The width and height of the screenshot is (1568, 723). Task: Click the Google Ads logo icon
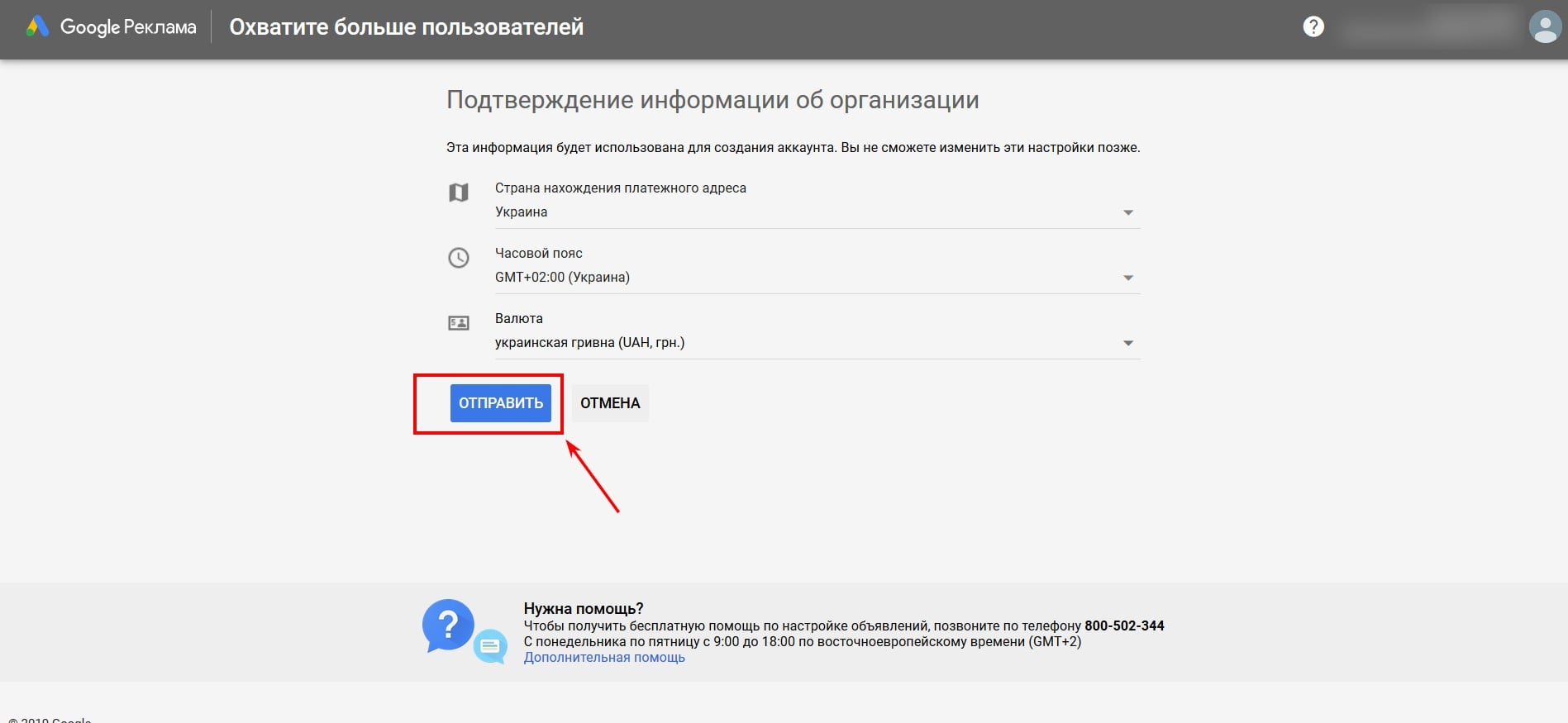(37, 27)
